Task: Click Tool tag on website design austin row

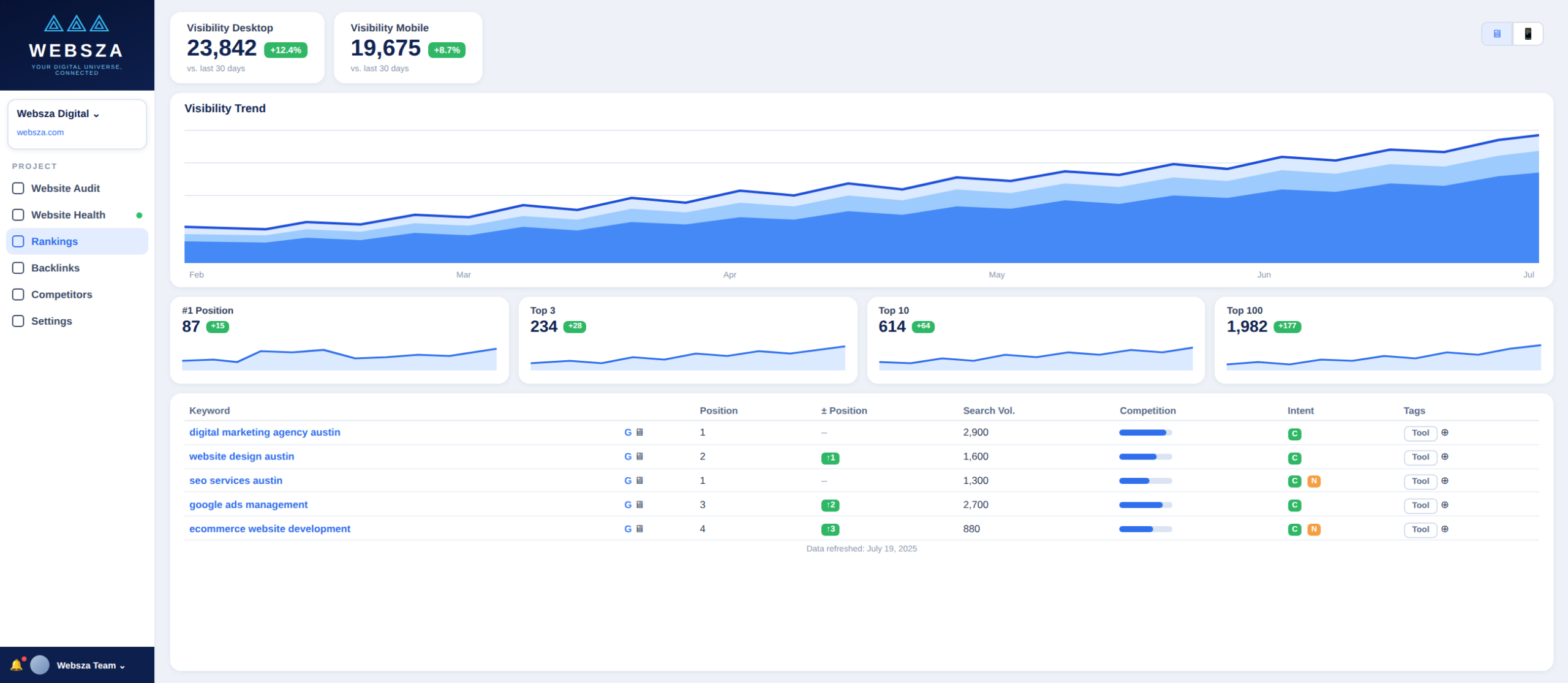Action: [1420, 457]
